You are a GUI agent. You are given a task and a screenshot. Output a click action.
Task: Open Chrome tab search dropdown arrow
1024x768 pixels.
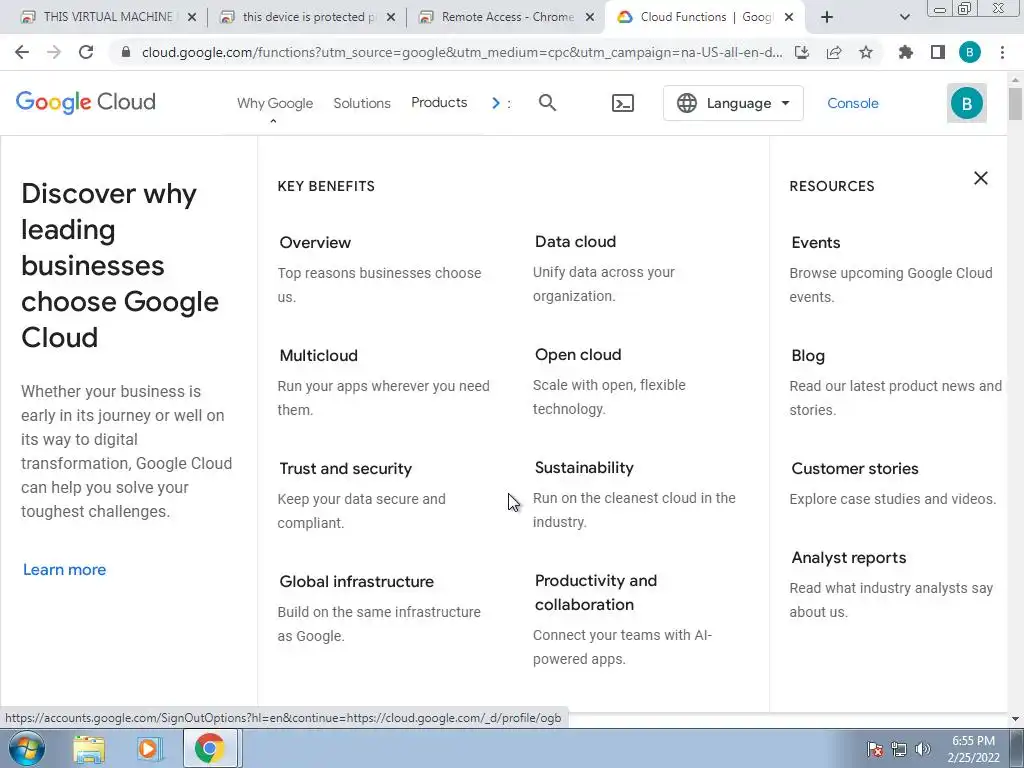click(905, 17)
